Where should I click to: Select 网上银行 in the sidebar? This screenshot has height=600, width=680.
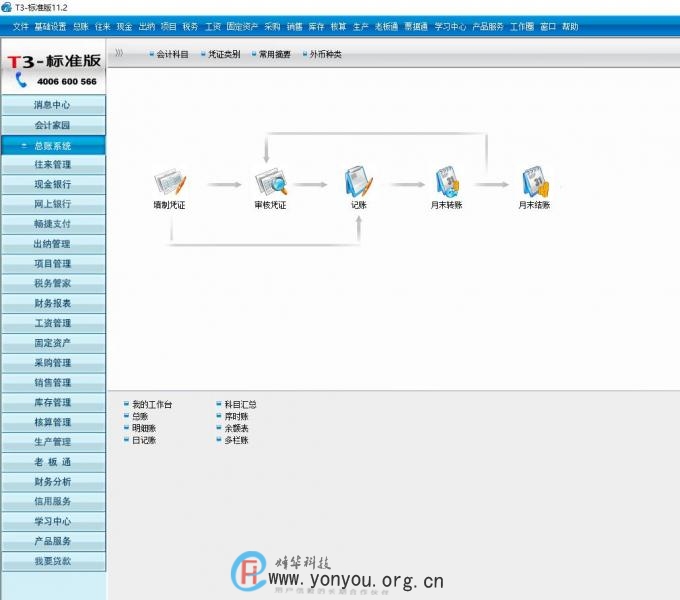[x=53, y=204]
